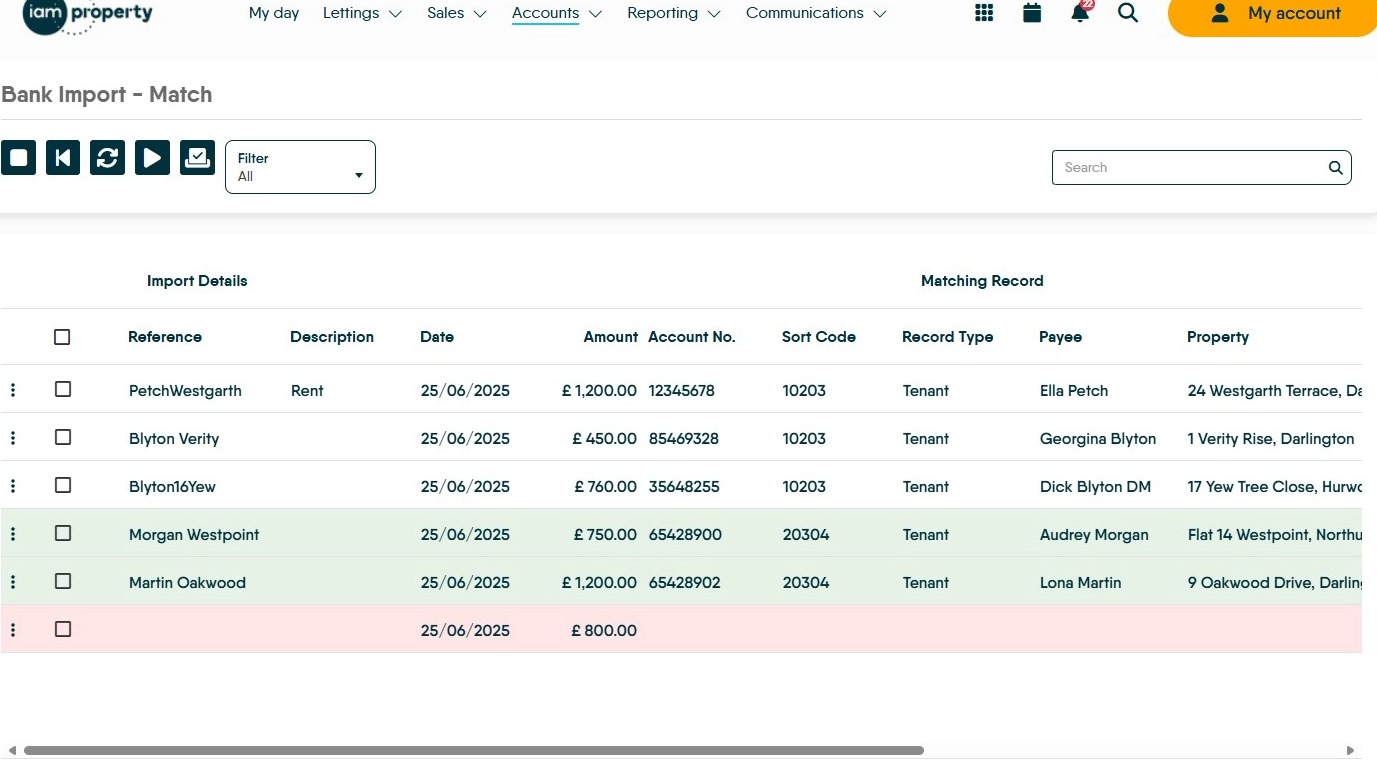
Task: View notifications via the bell icon
Action: [x=1080, y=13]
